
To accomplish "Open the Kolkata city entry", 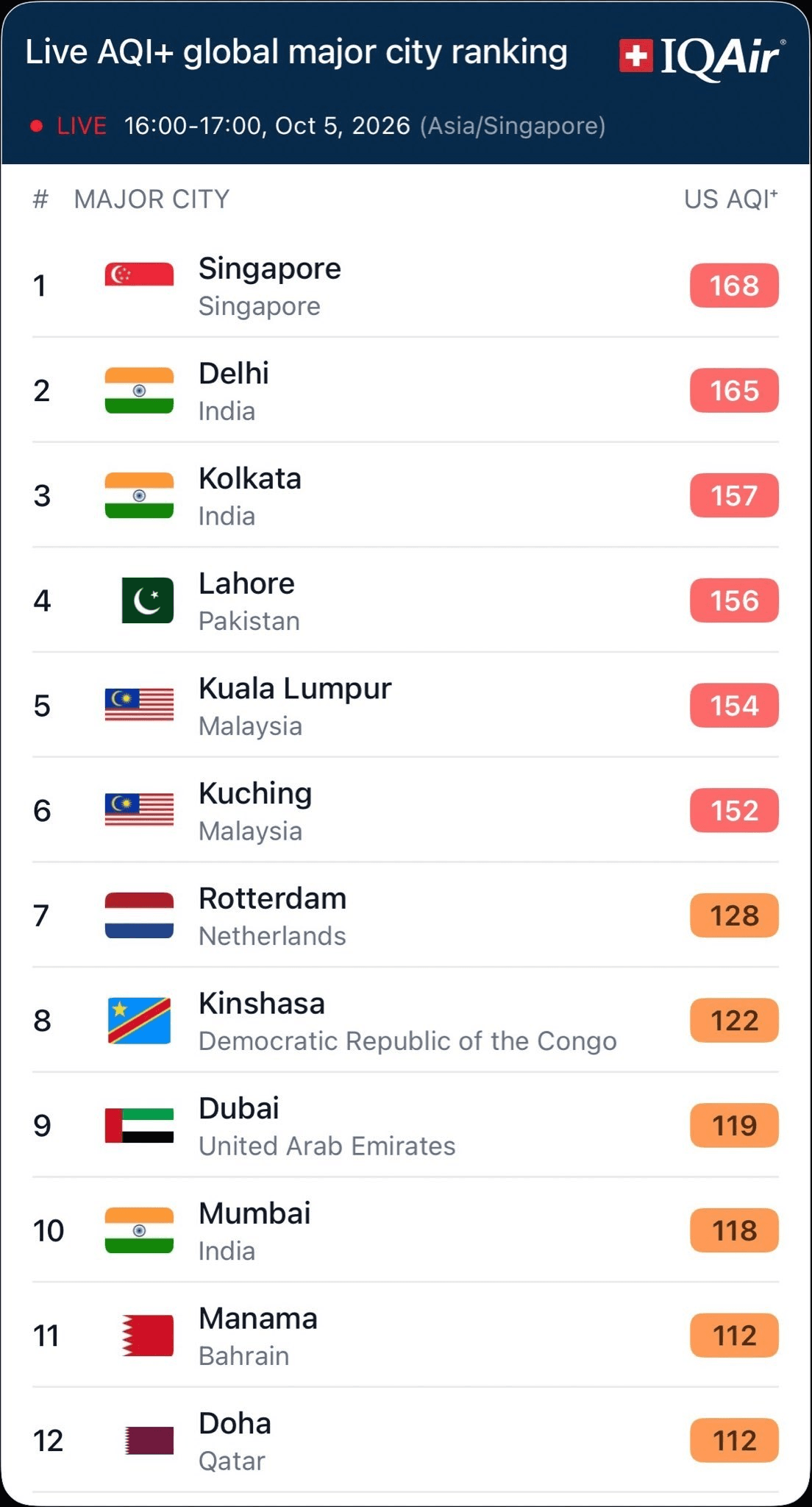I will tap(405, 495).
